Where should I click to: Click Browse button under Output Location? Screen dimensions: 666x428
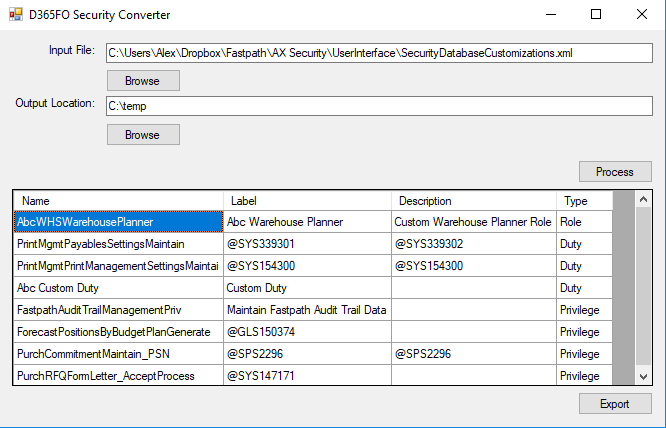pos(143,135)
